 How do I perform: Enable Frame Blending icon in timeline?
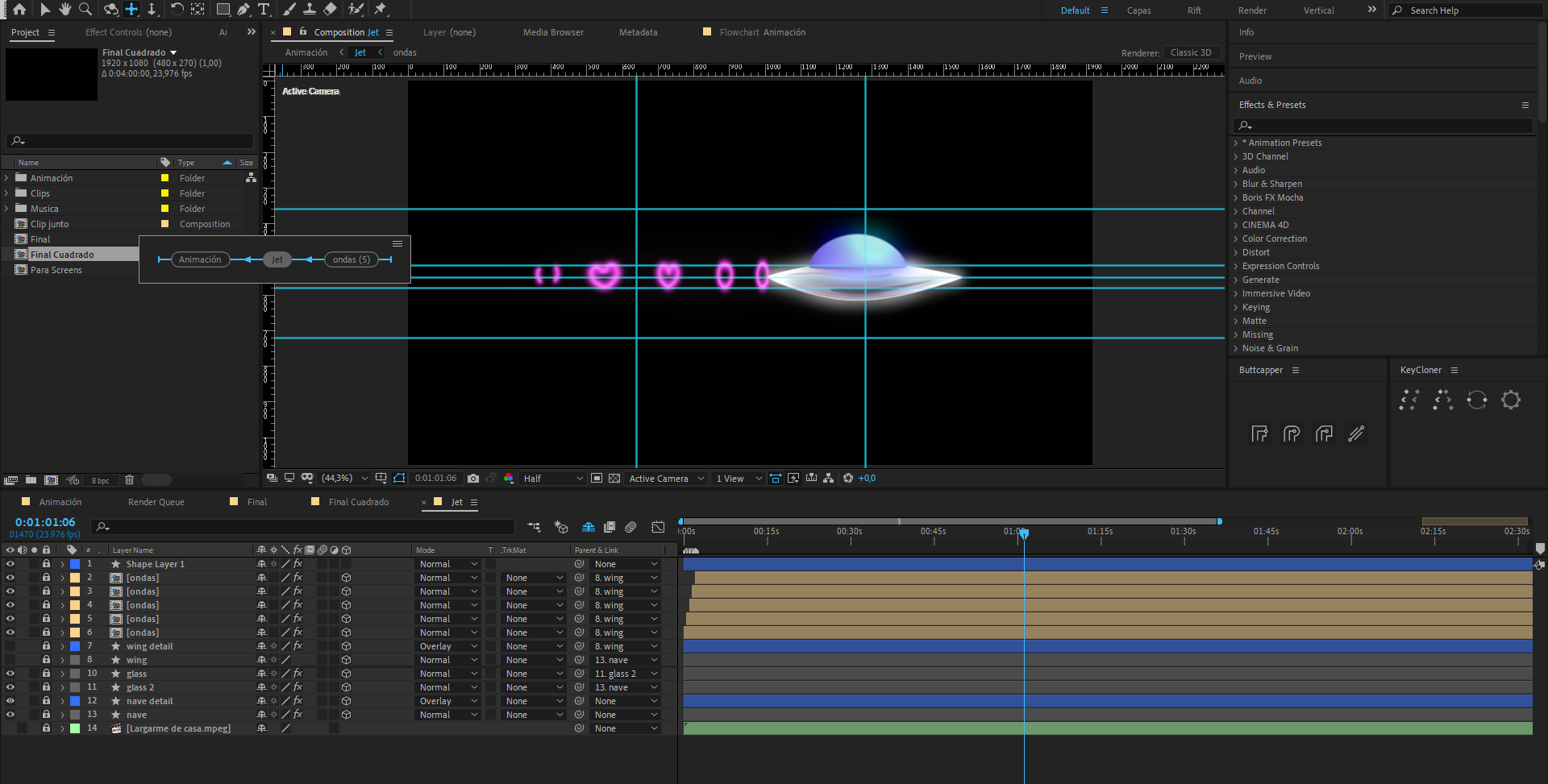(x=610, y=527)
